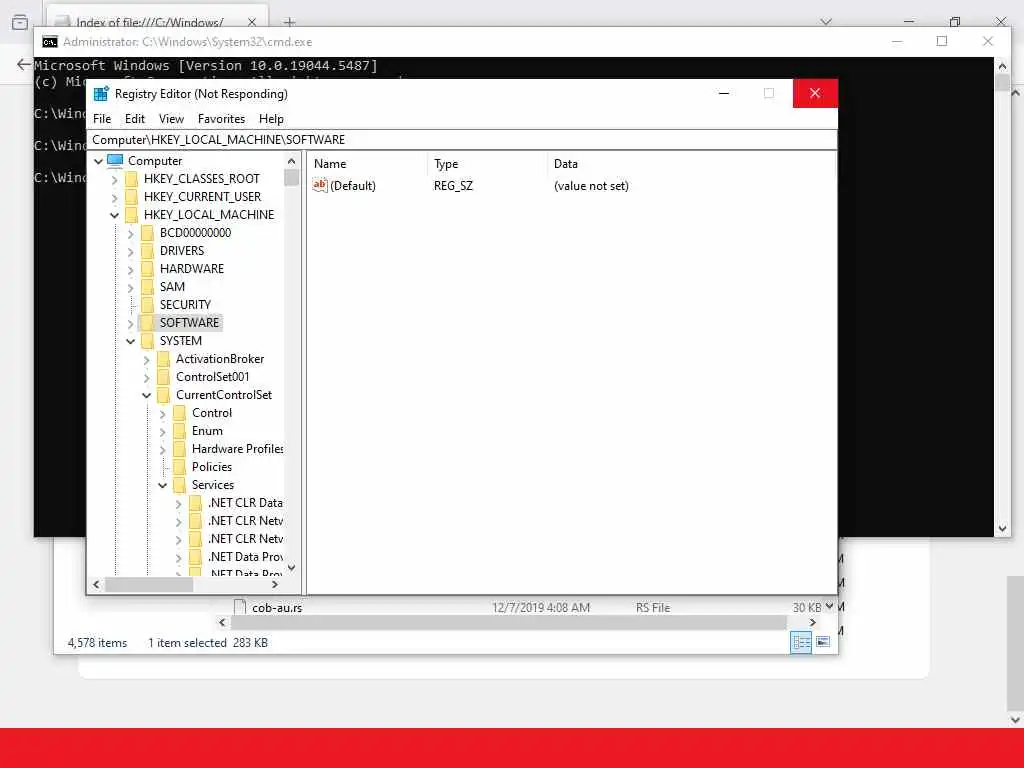This screenshot has width=1024, height=768.
Task: Click the ActivationBroker folder icon
Action: point(163,359)
